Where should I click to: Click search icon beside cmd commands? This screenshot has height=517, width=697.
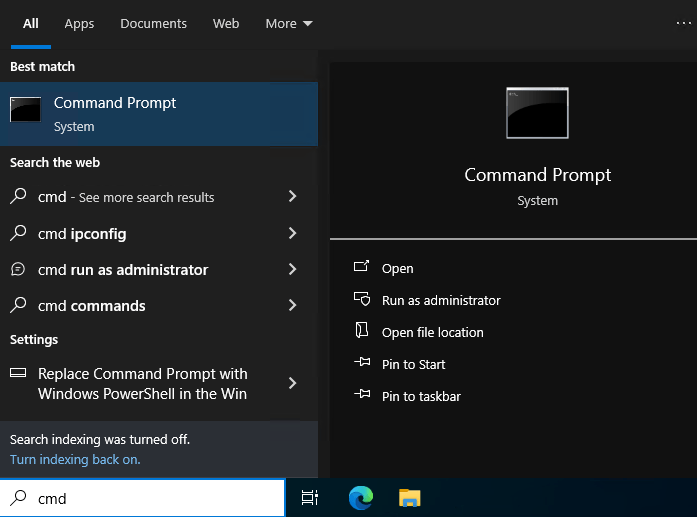coord(18,305)
